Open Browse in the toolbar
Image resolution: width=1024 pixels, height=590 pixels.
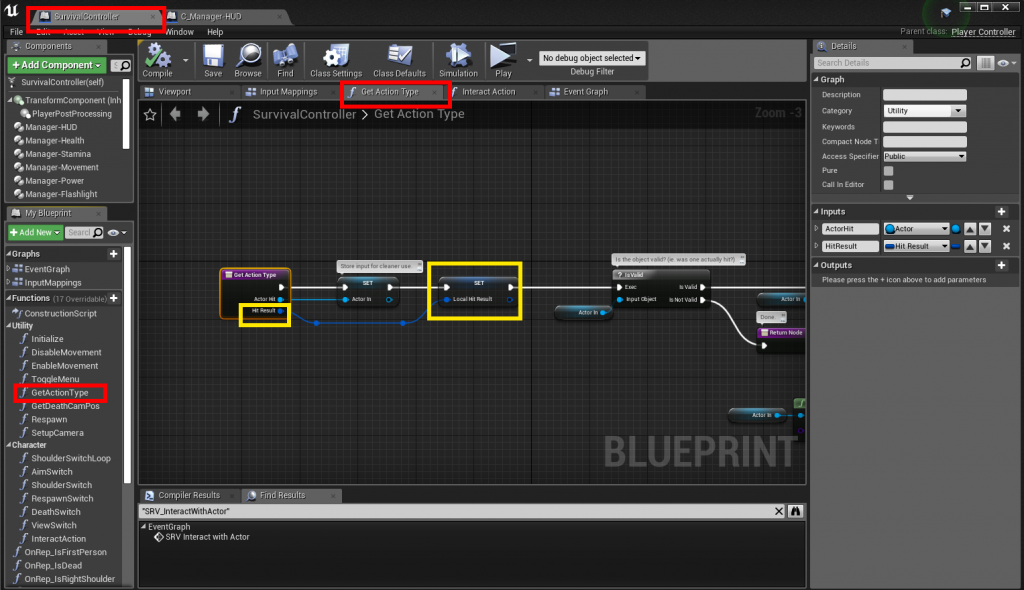pyautogui.click(x=248, y=59)
